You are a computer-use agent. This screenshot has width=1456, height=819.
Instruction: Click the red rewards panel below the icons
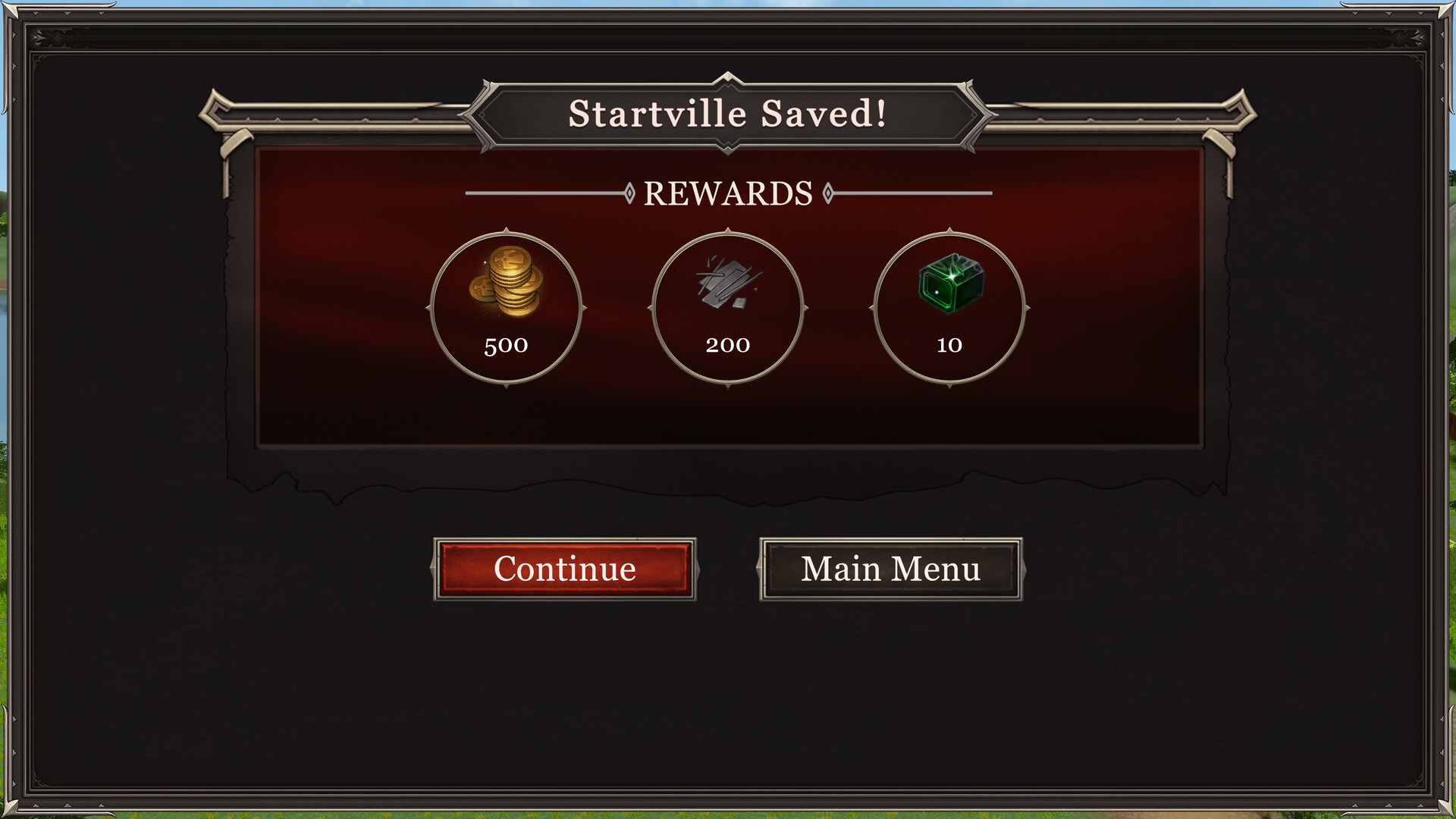coord(728,417)
